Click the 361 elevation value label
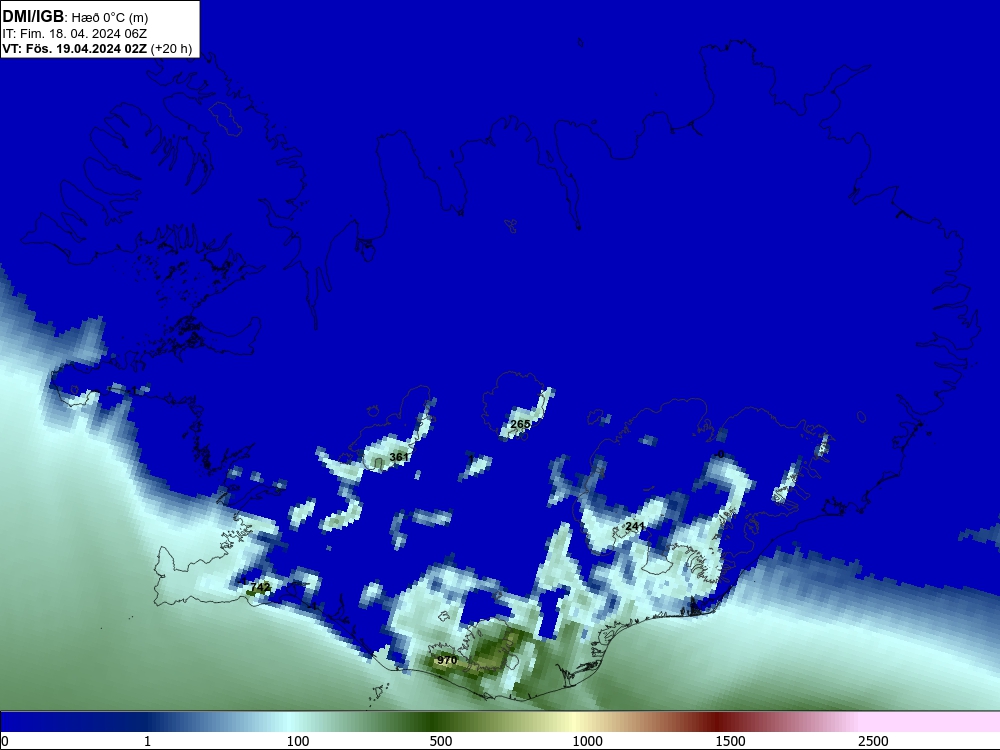 pyautogui.click(x=399, y=457)
